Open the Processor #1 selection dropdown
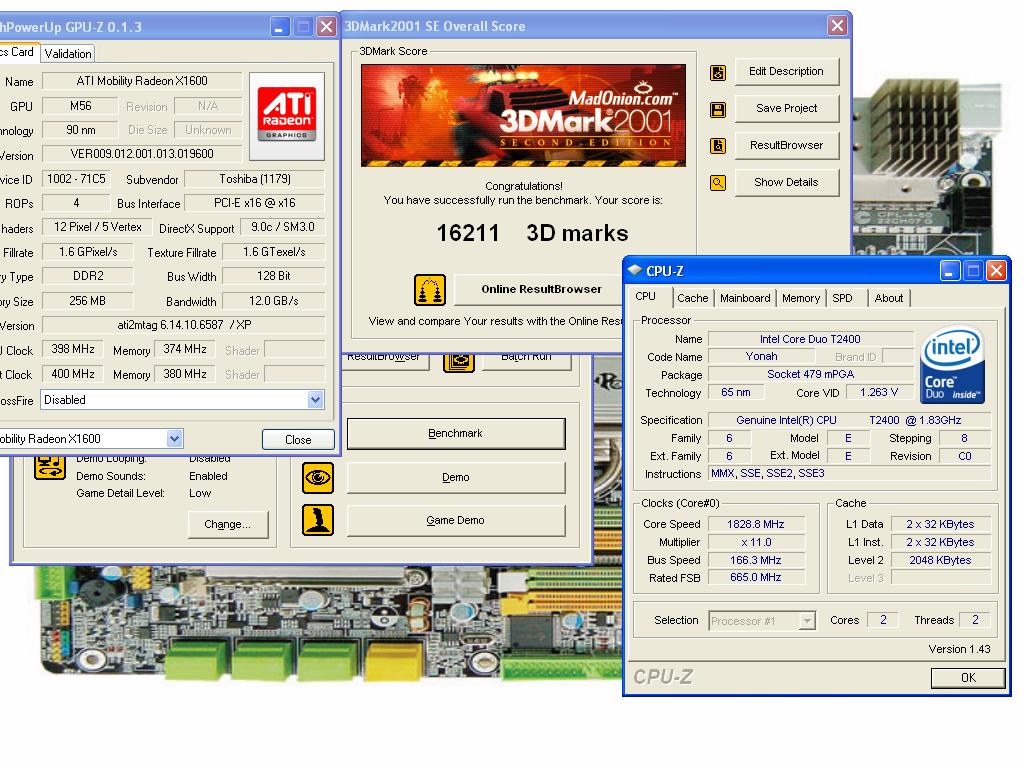1024x768 pixels. coord(807,620)
